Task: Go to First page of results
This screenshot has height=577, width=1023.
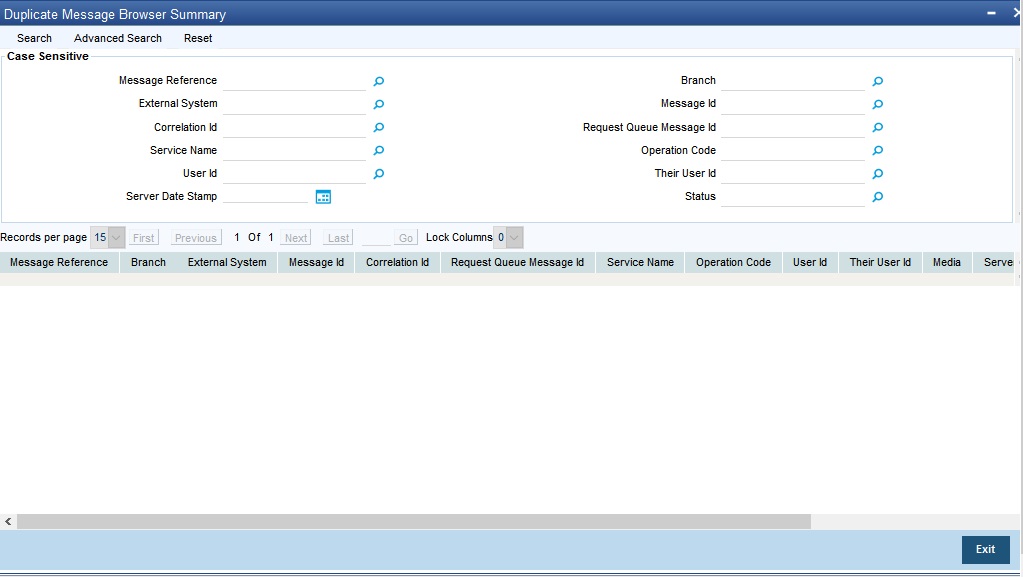Action: (144, 238)
